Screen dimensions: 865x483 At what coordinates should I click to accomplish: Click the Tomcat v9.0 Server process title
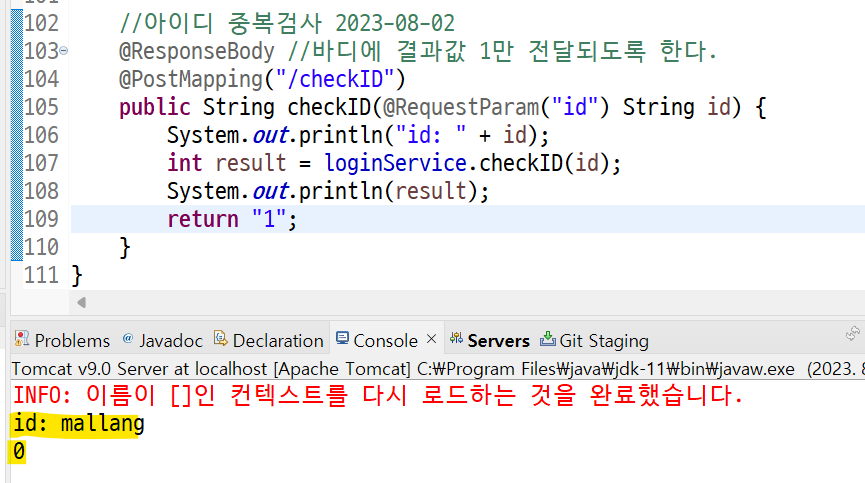pos(403,369)
